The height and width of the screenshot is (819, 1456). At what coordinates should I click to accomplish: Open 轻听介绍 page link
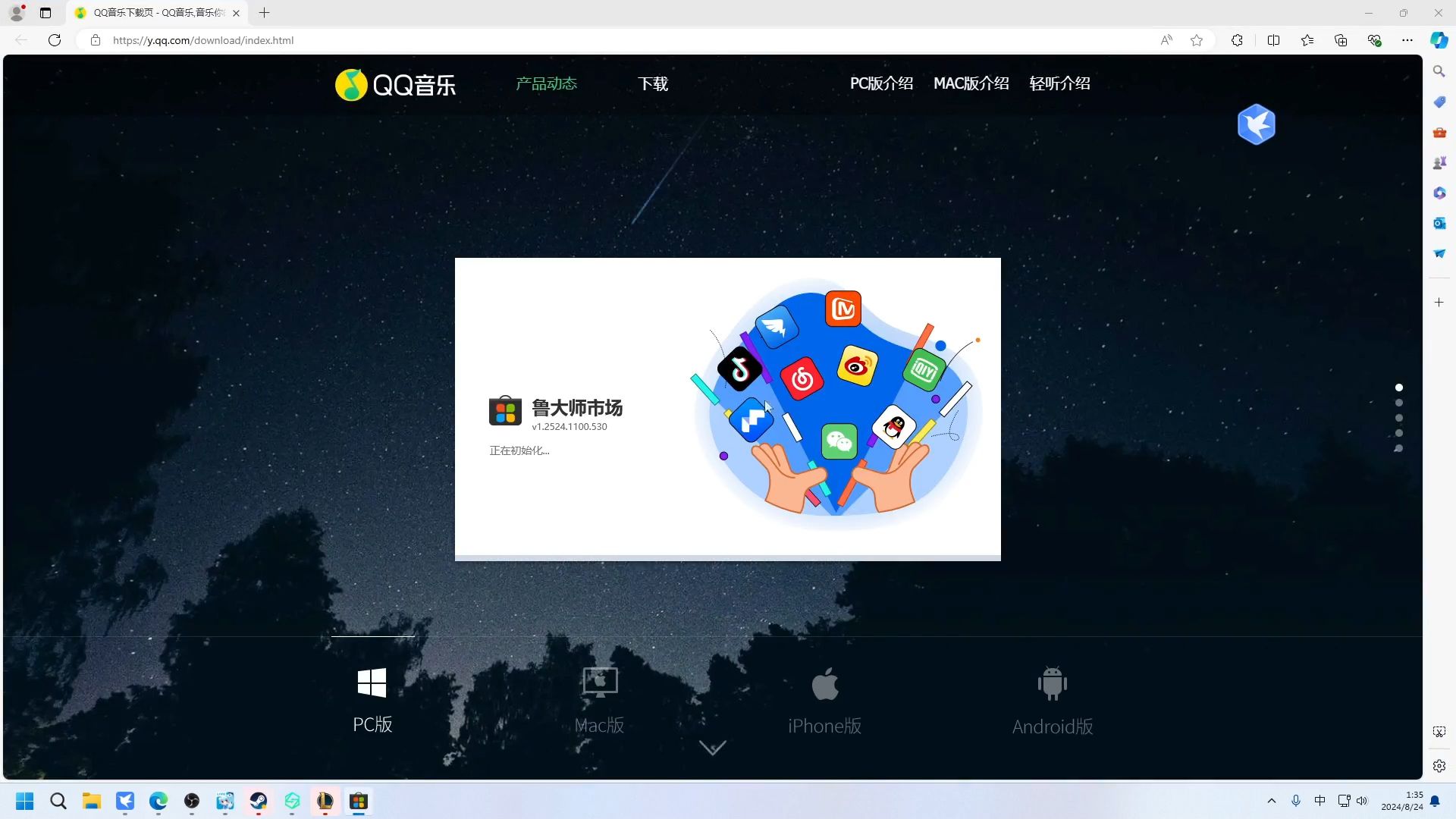[x=1059, y=83]
